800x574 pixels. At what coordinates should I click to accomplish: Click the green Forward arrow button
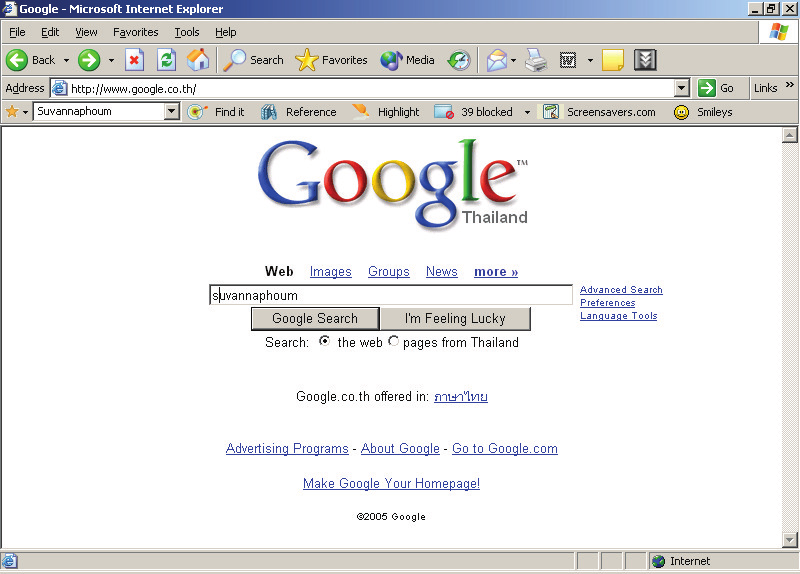89,60
